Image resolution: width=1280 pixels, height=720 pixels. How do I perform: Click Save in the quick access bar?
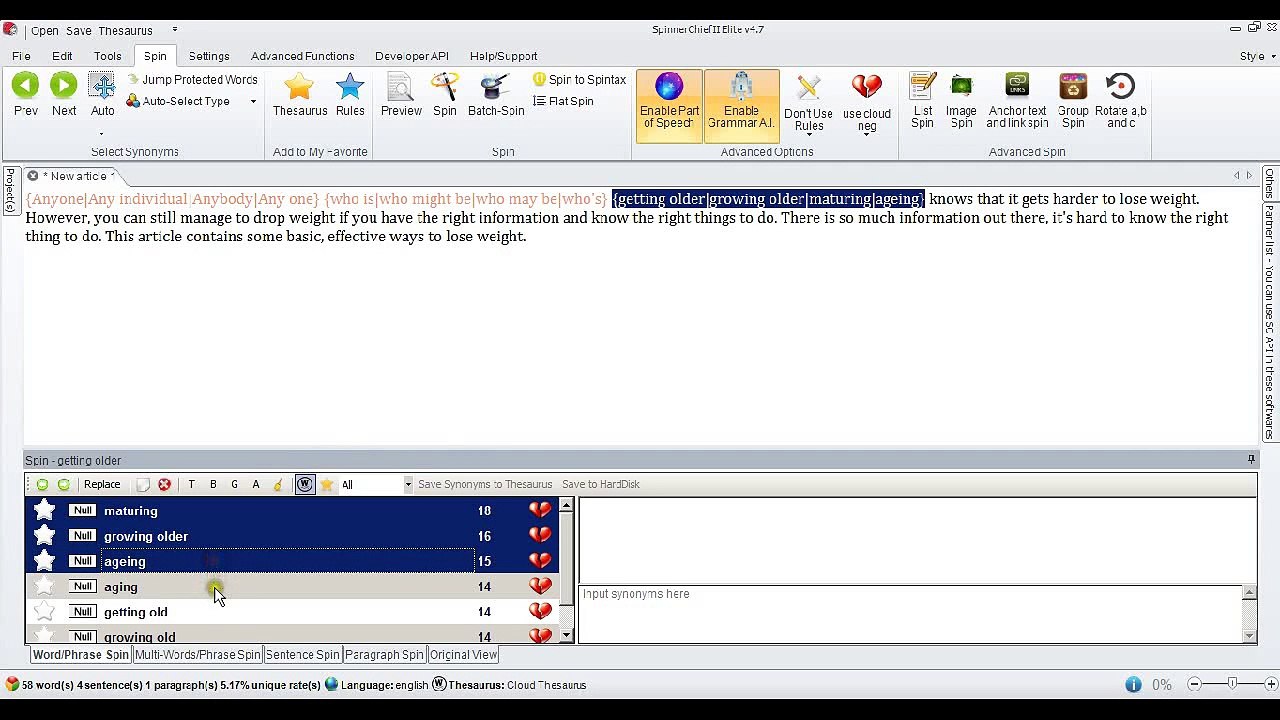[79, 31]
